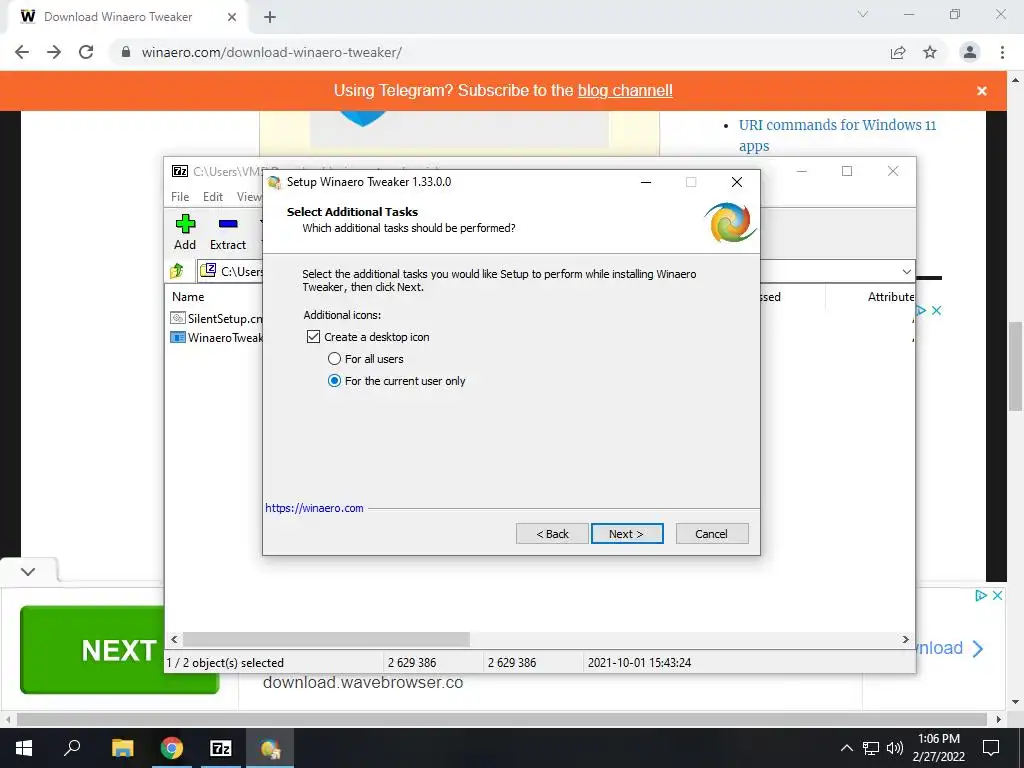Open a new browser tab
The height and width of the screenshot is (768, 1024).
[270, 17]
